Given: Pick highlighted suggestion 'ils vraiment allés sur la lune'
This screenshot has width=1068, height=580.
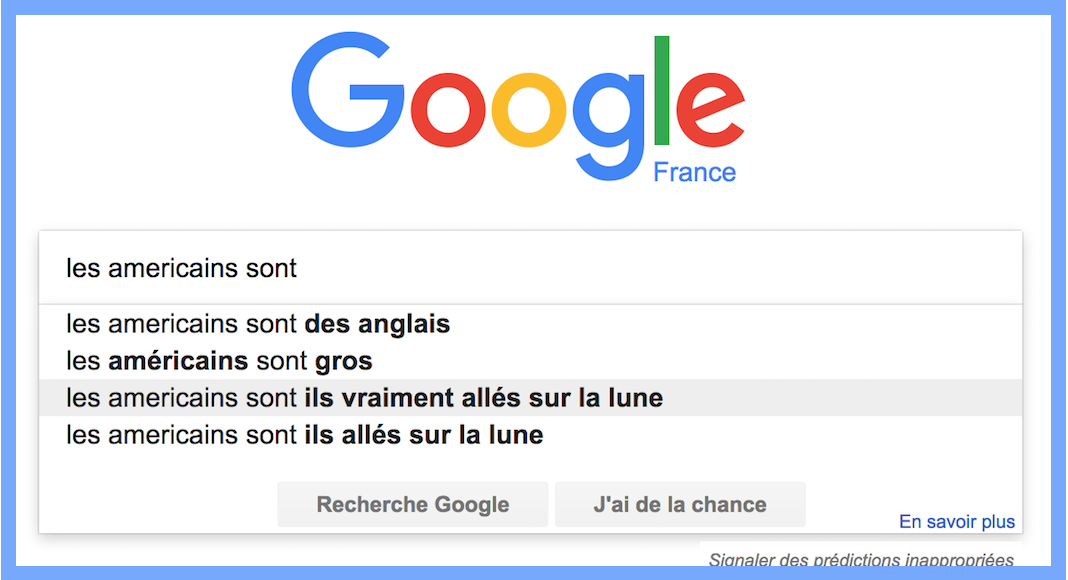Looking at the screenshot, I should (531, 398).
